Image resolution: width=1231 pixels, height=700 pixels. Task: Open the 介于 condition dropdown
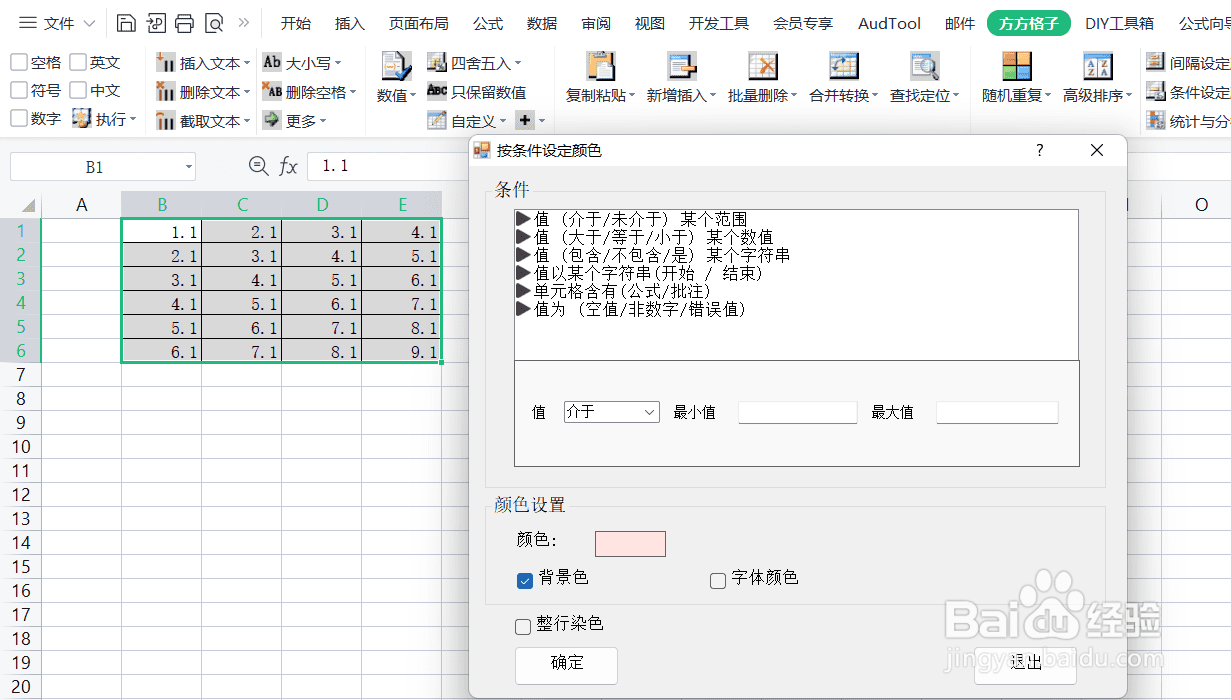click(611, 412)
